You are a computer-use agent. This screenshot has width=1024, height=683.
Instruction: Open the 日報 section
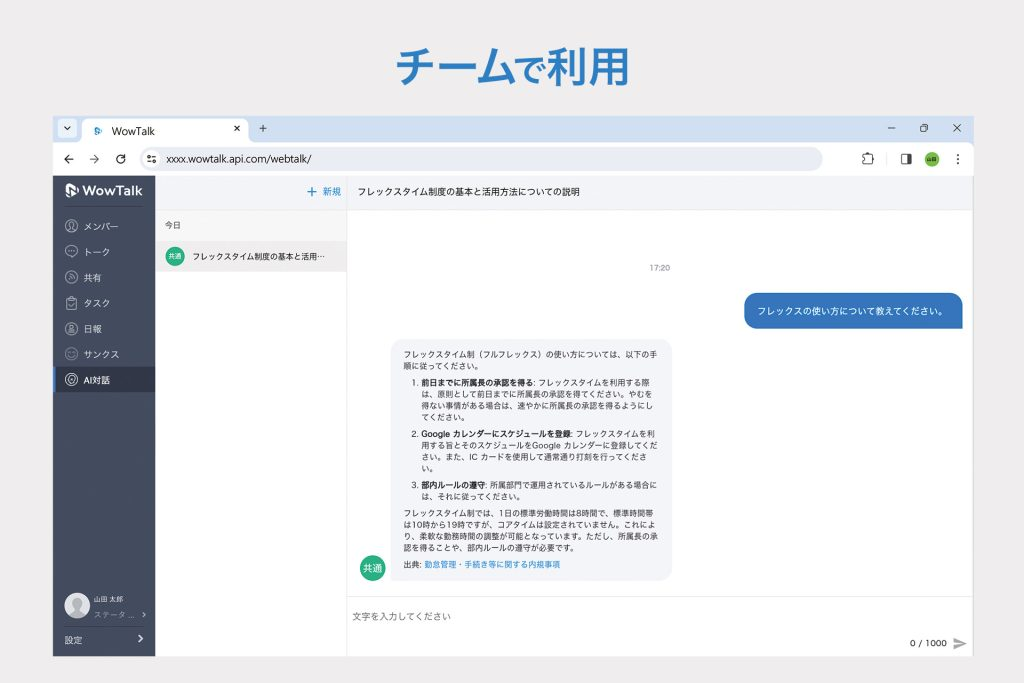pyautogui.click(x=93, y=328)
